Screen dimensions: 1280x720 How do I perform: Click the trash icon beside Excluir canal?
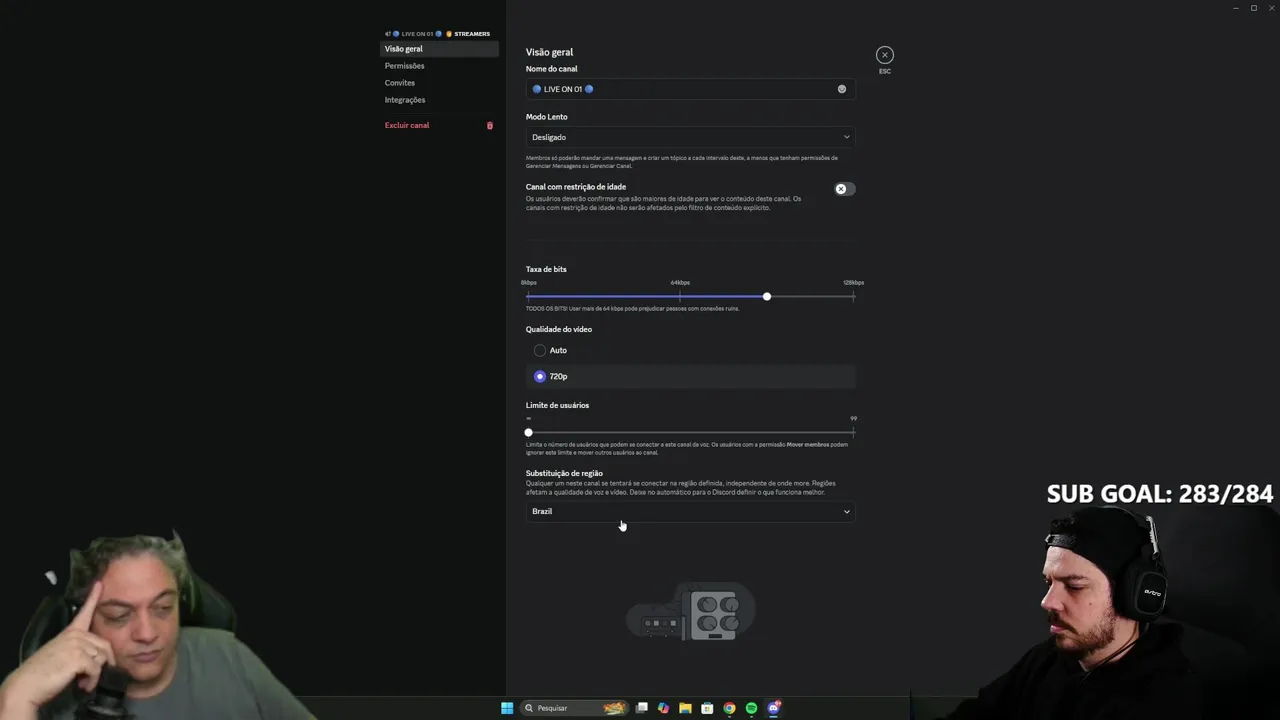click(490, 125)
